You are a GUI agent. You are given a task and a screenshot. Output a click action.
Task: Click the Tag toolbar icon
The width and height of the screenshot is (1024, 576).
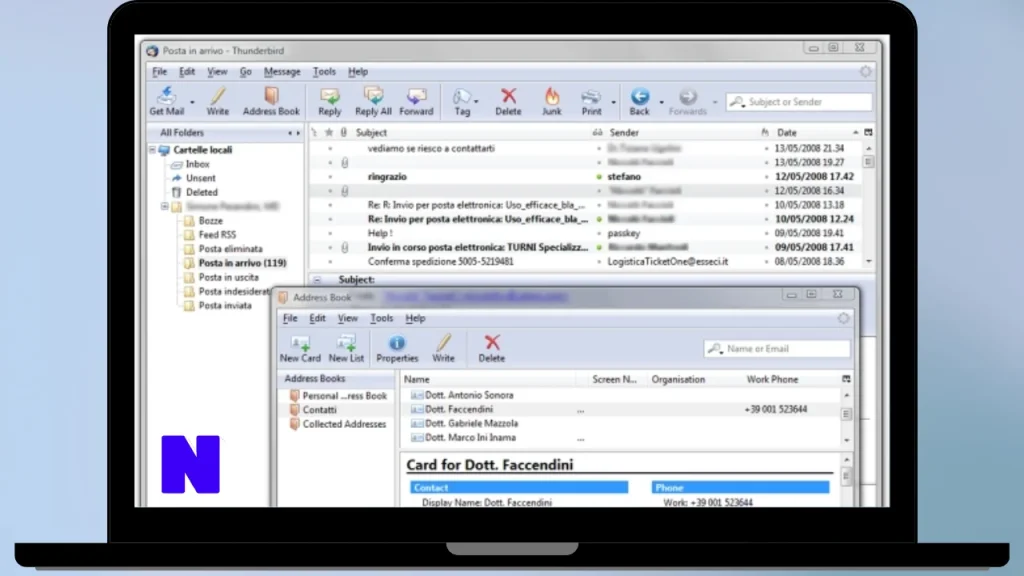click(x=461, y=102)
